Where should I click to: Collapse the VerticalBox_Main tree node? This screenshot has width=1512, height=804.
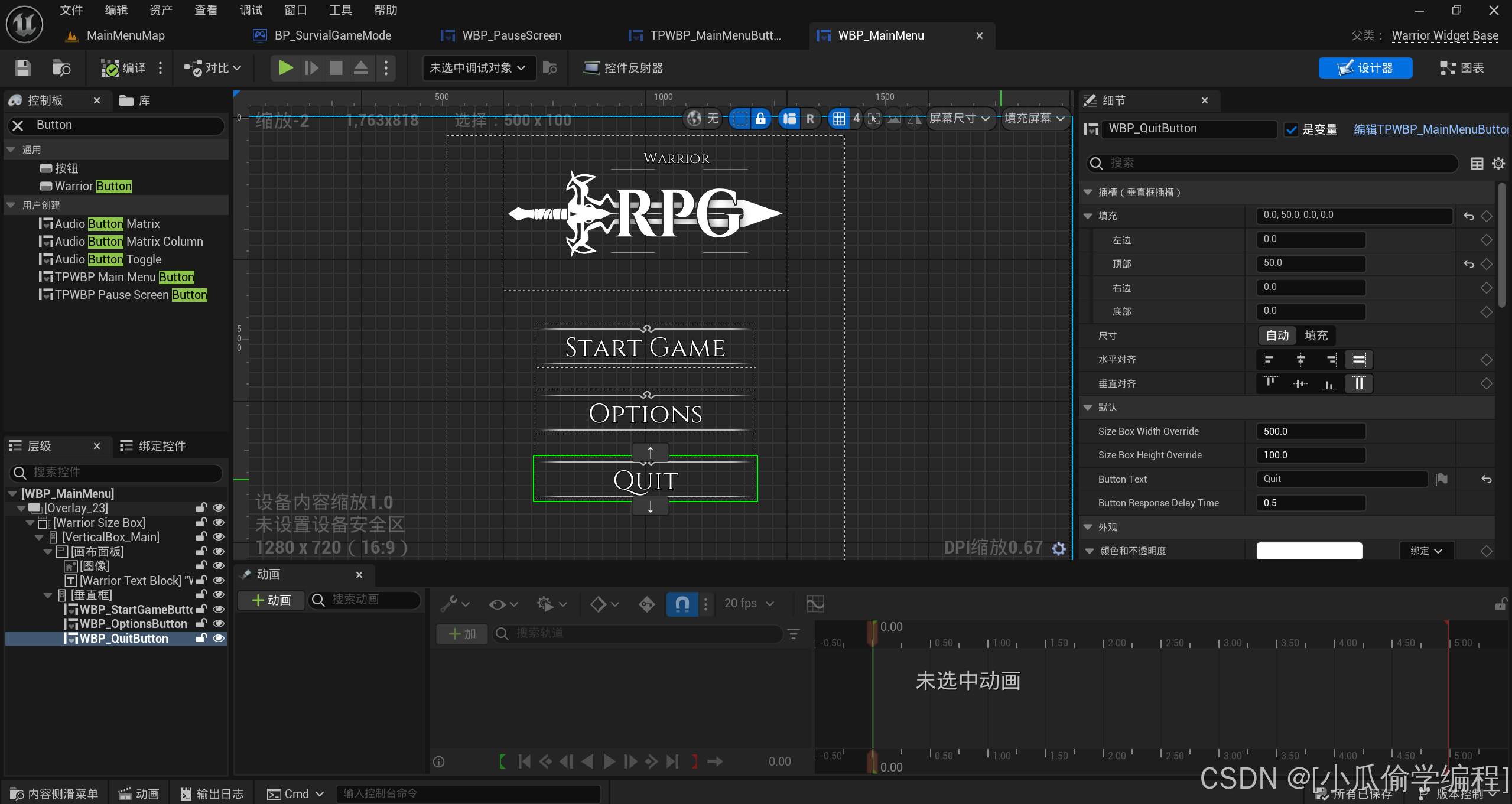(x=40, y=537)
